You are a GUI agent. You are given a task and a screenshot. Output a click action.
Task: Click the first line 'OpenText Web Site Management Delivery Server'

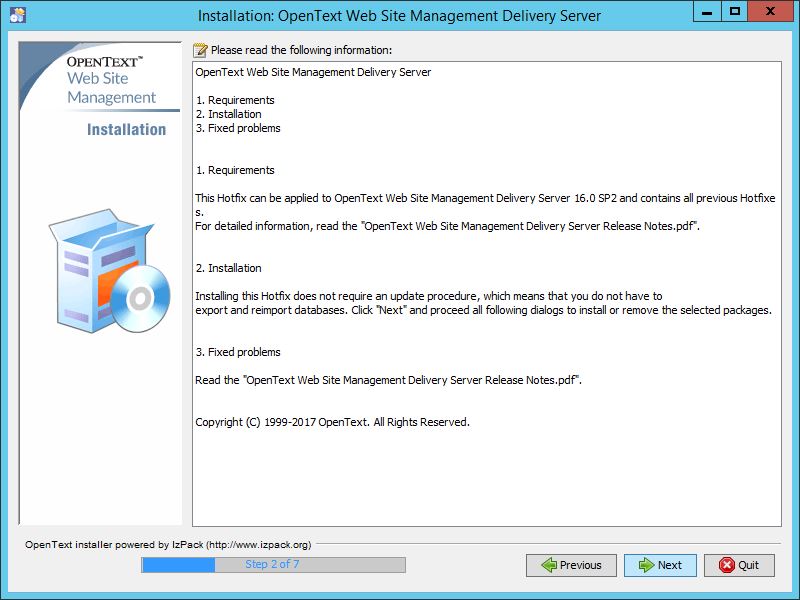click(313, 72)
